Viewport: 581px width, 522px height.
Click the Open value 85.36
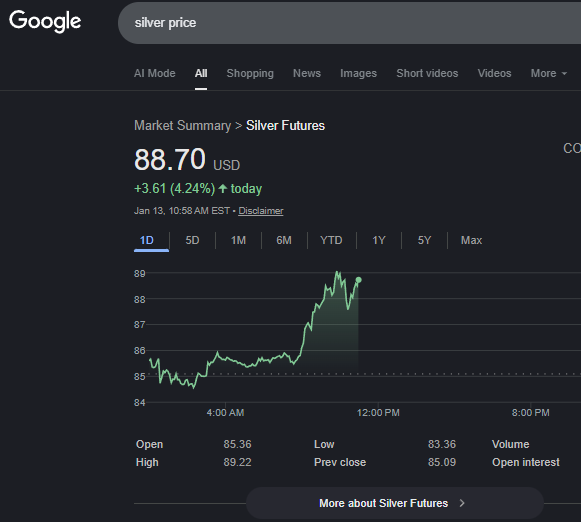237,444
